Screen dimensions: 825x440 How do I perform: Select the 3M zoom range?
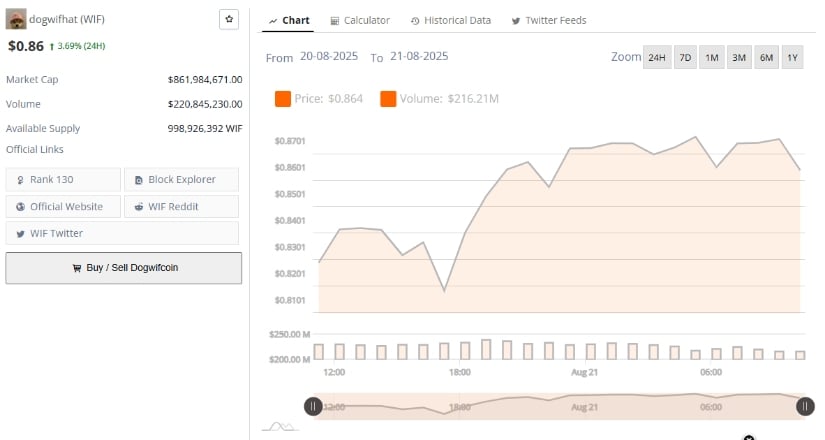coord(739,57)
